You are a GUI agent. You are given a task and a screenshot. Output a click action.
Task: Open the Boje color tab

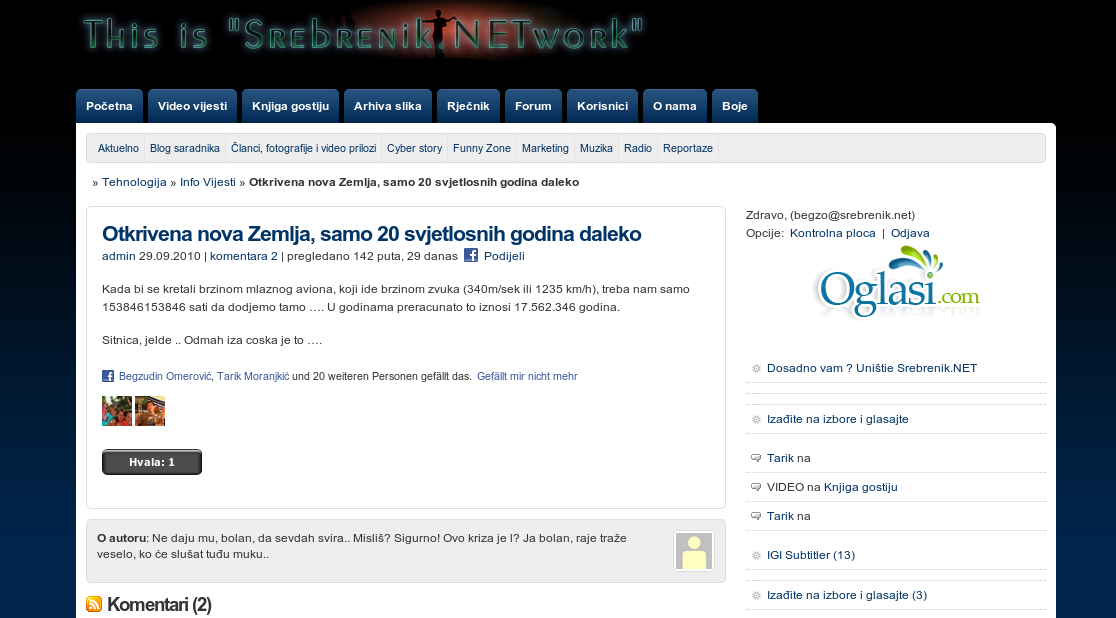tap(735, 106)
